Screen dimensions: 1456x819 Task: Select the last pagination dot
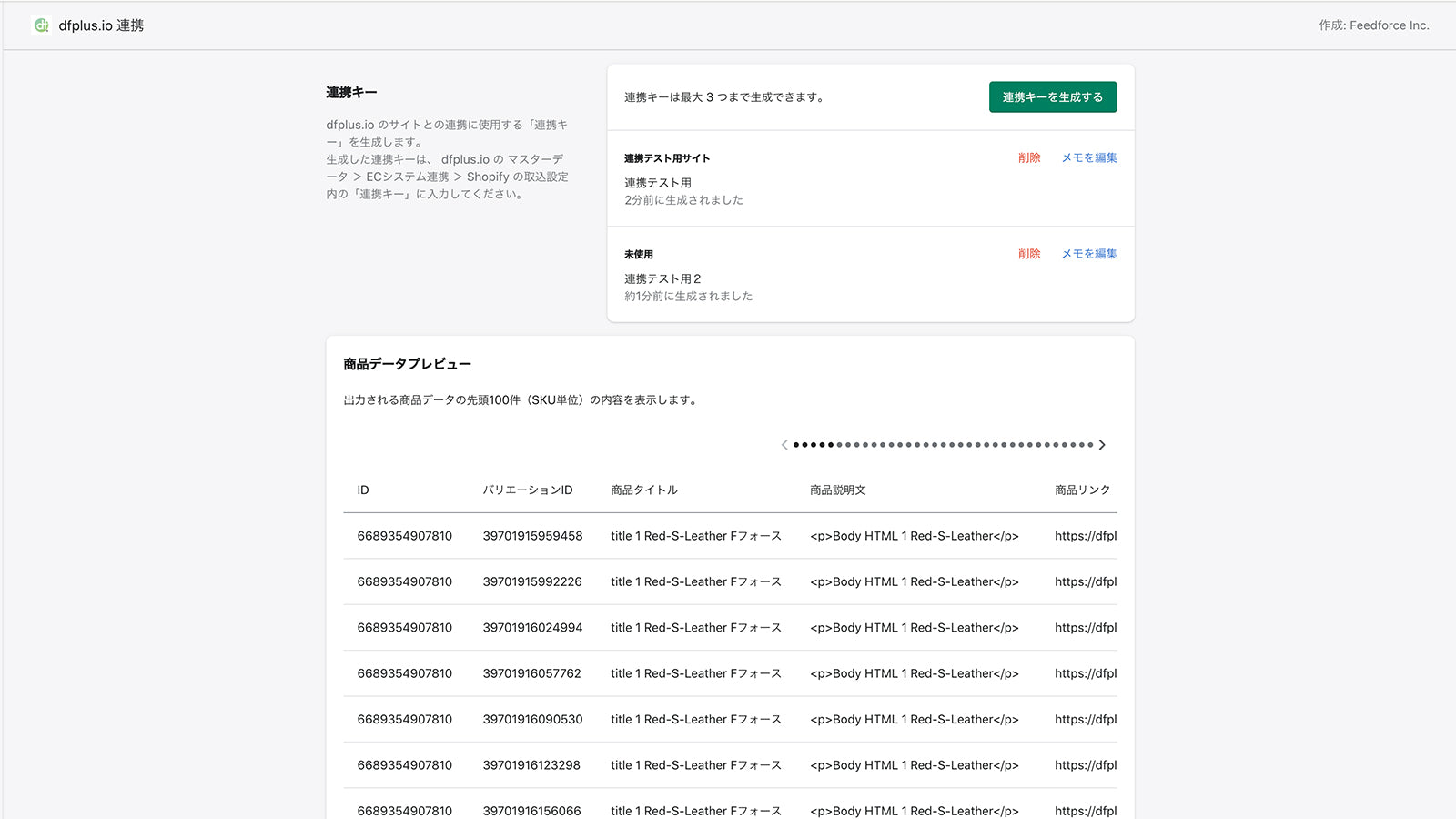click(1090, 445)
